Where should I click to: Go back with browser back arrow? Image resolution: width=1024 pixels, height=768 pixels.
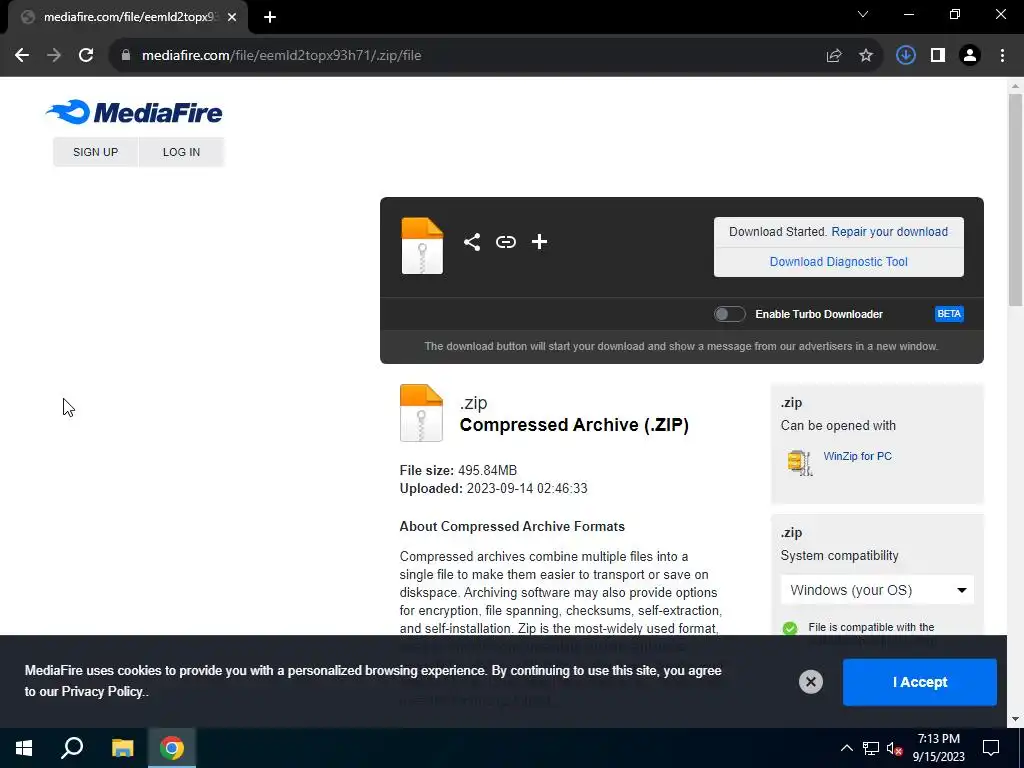pos(22,56)
